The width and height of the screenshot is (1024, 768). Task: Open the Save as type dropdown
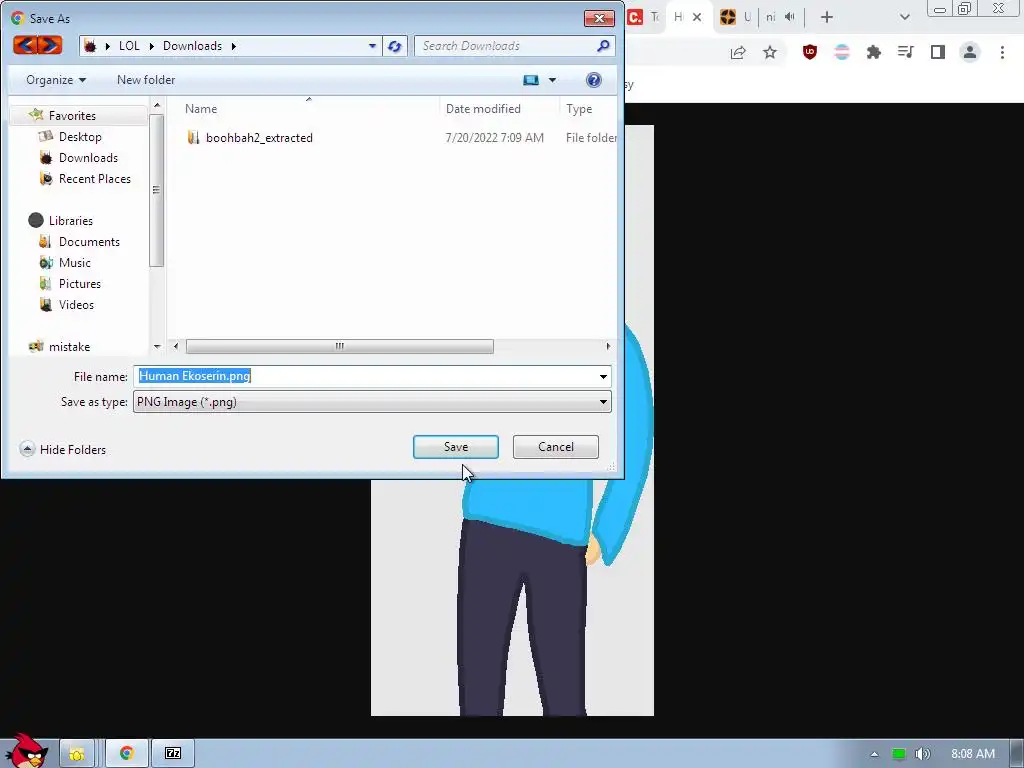pyautogui.click(x=372, y=402)
